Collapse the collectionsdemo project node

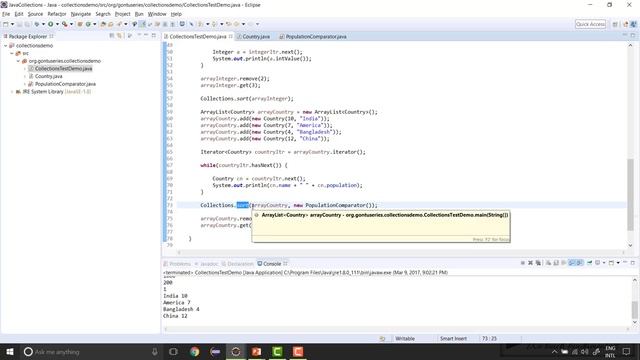coord(6,46)
